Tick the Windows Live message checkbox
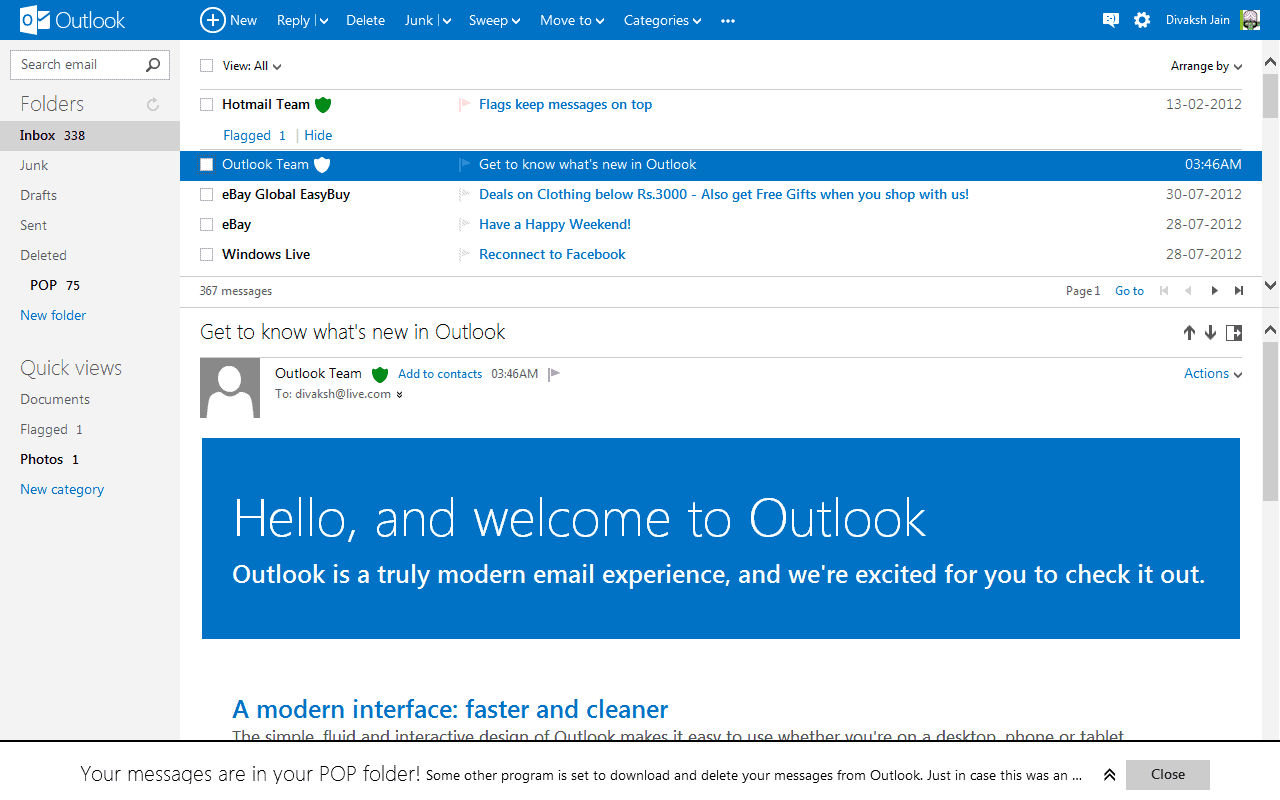The image size is (1280, 800). [207, 255]
